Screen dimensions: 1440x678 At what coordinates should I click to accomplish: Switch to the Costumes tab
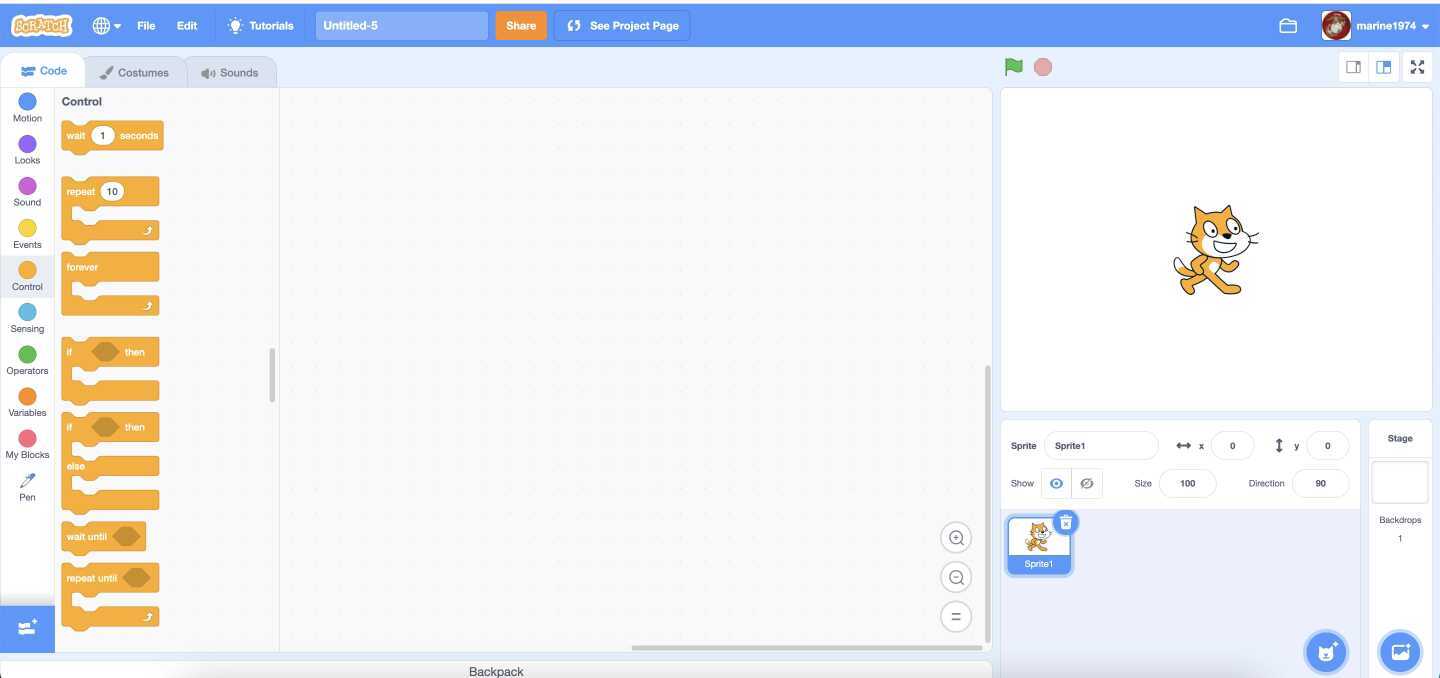(136, 71)
